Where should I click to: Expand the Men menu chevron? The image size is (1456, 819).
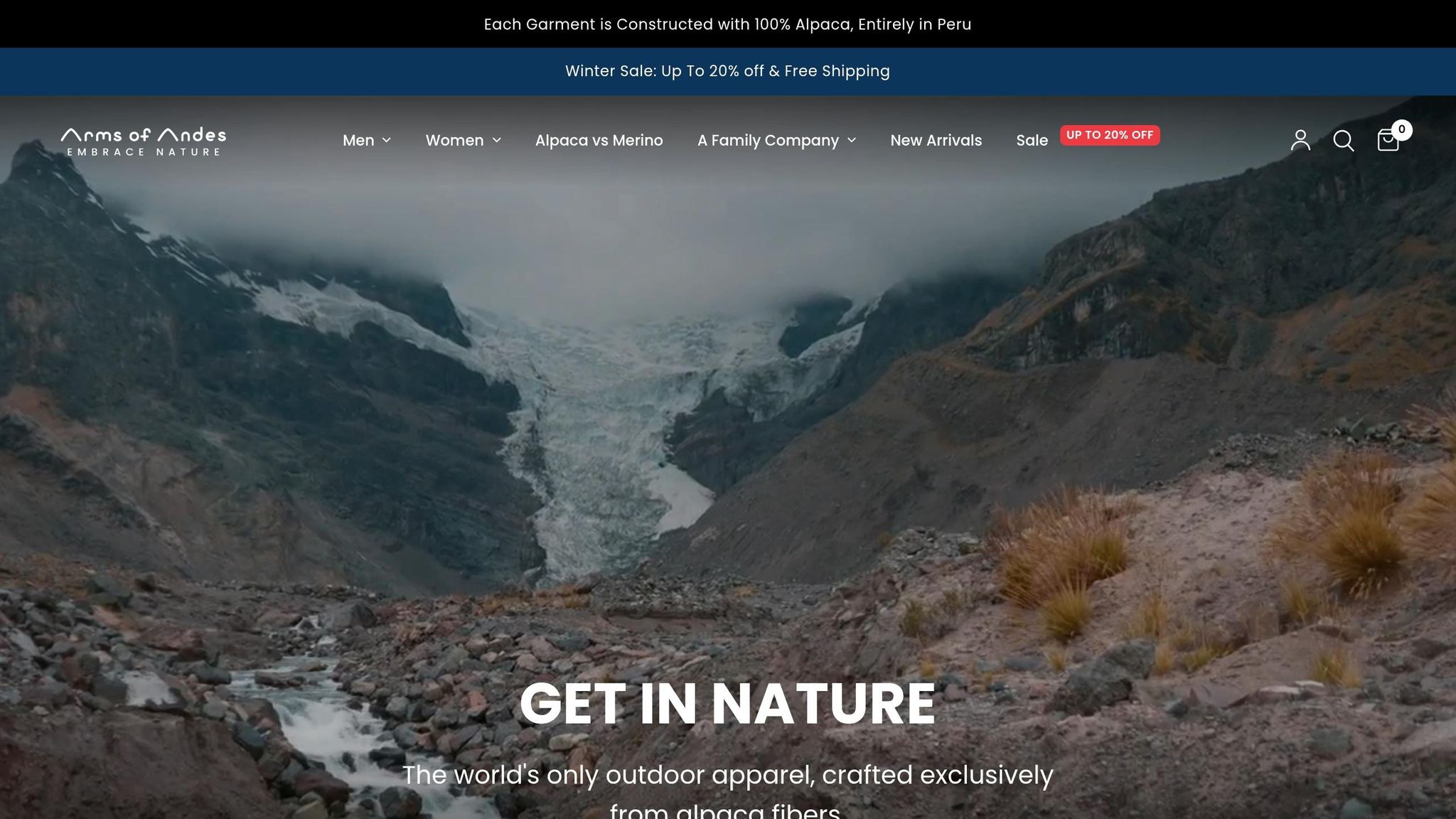click(x=387, y=140)
